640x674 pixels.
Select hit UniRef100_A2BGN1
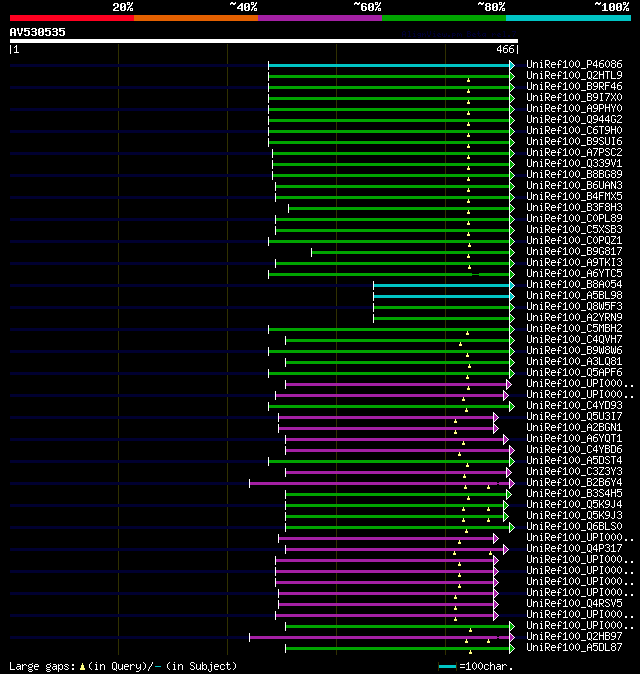[574, 428]
